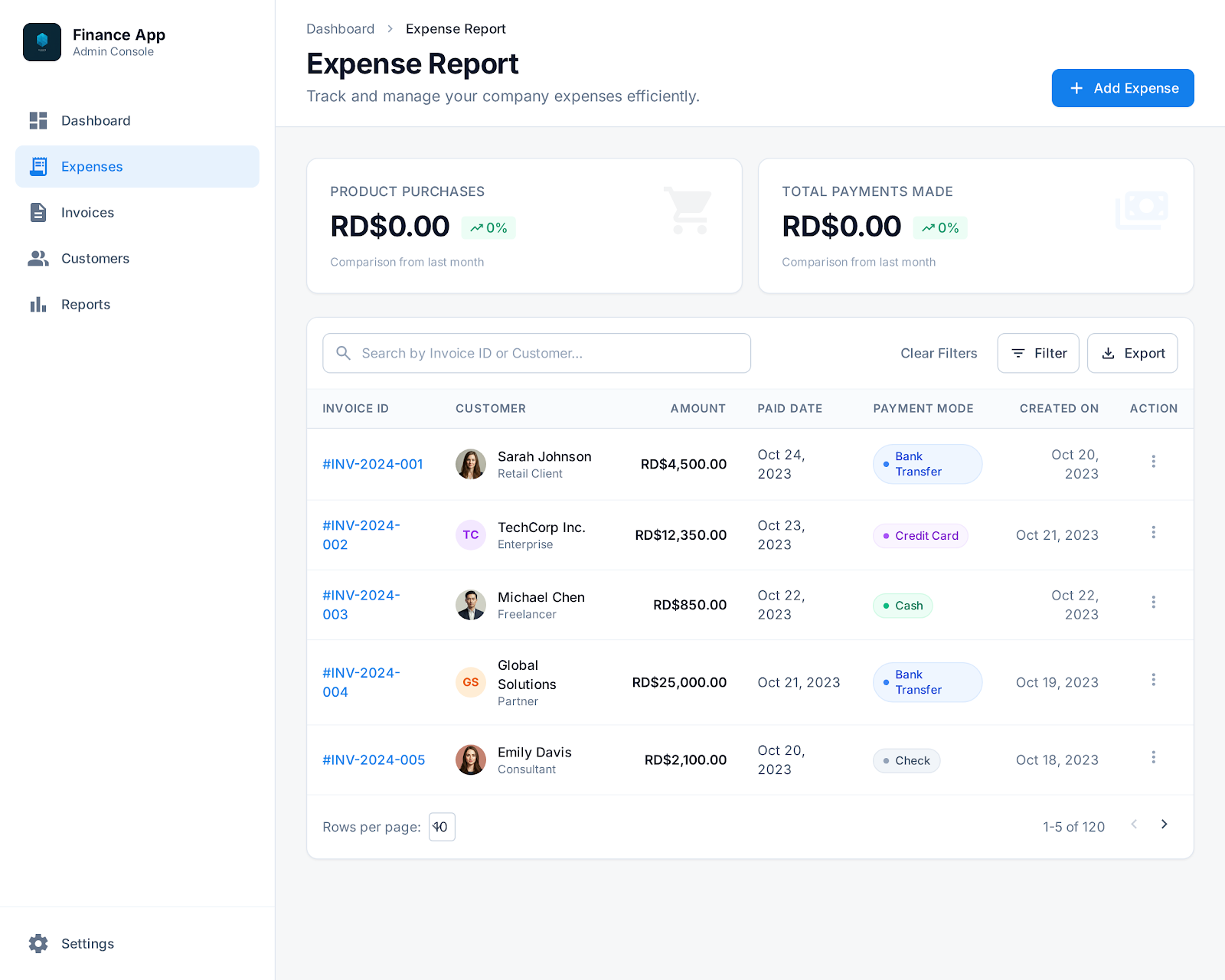Screen dimensions: 1225x980
Task: Navigate to Invoices in the sidebar
Action: 87,213
